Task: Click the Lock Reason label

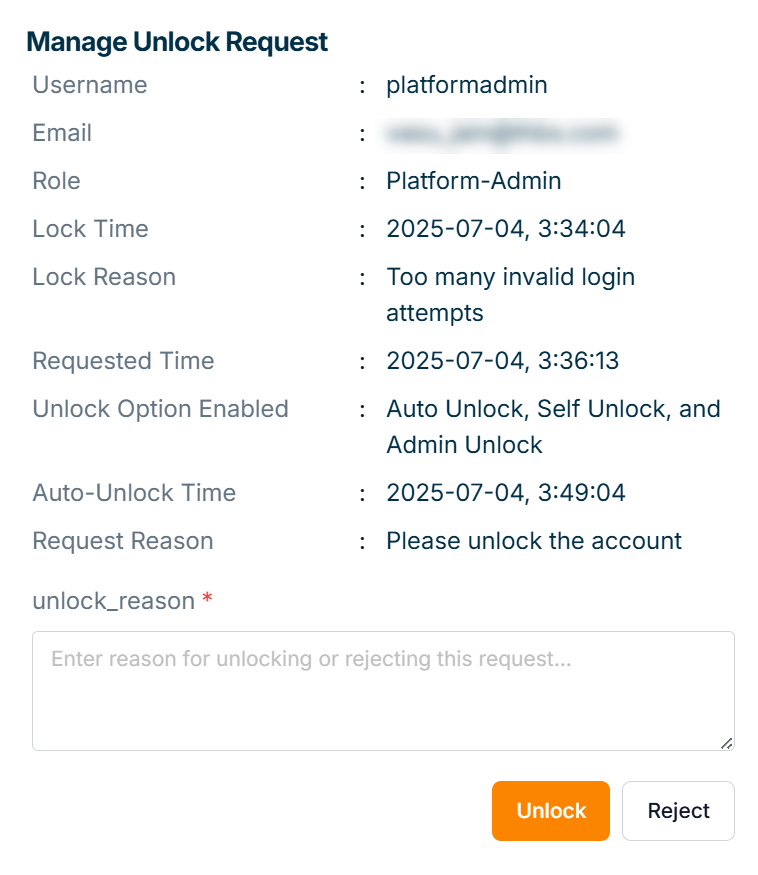Action: [104, 277]
